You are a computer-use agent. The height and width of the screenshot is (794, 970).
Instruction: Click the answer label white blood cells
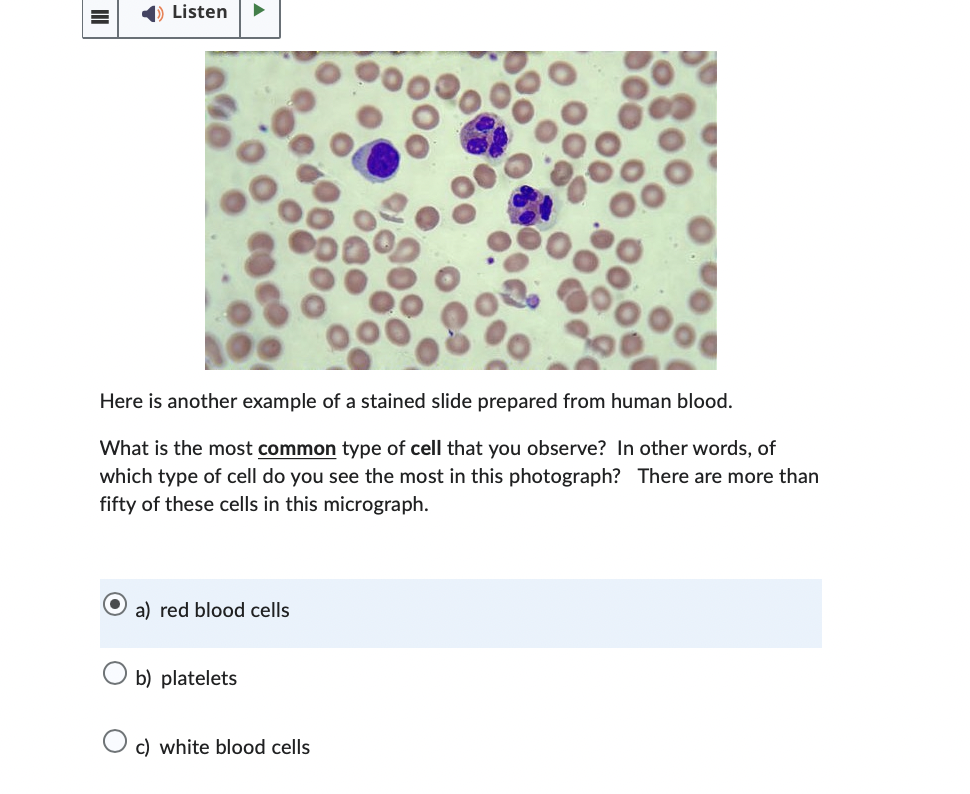click(234, 747)
